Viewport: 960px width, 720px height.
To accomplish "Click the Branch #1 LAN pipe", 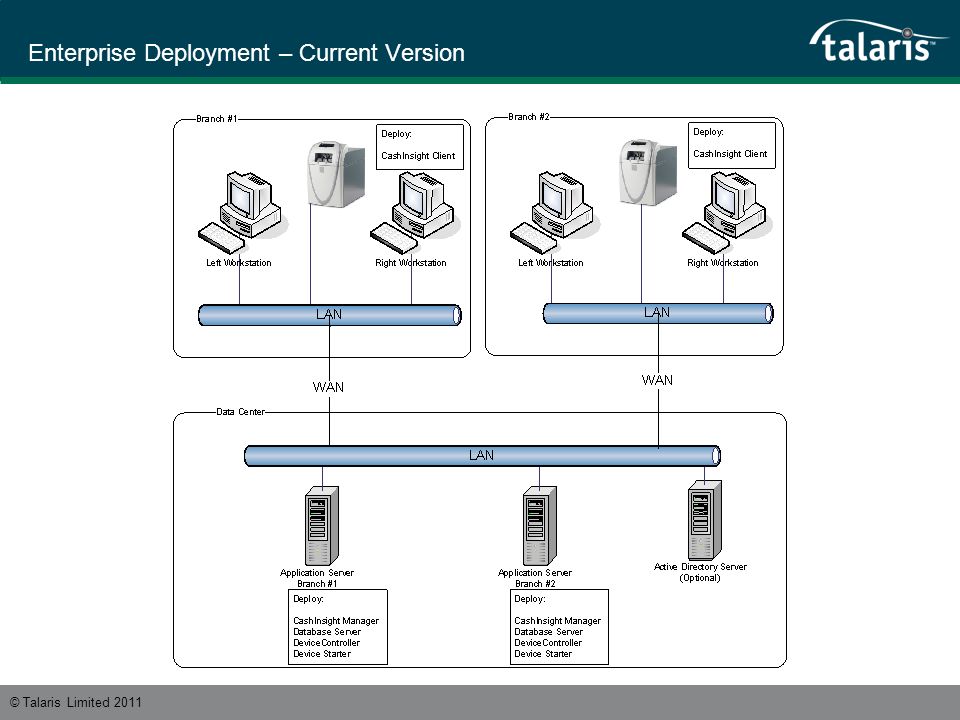I will (330, 315).
